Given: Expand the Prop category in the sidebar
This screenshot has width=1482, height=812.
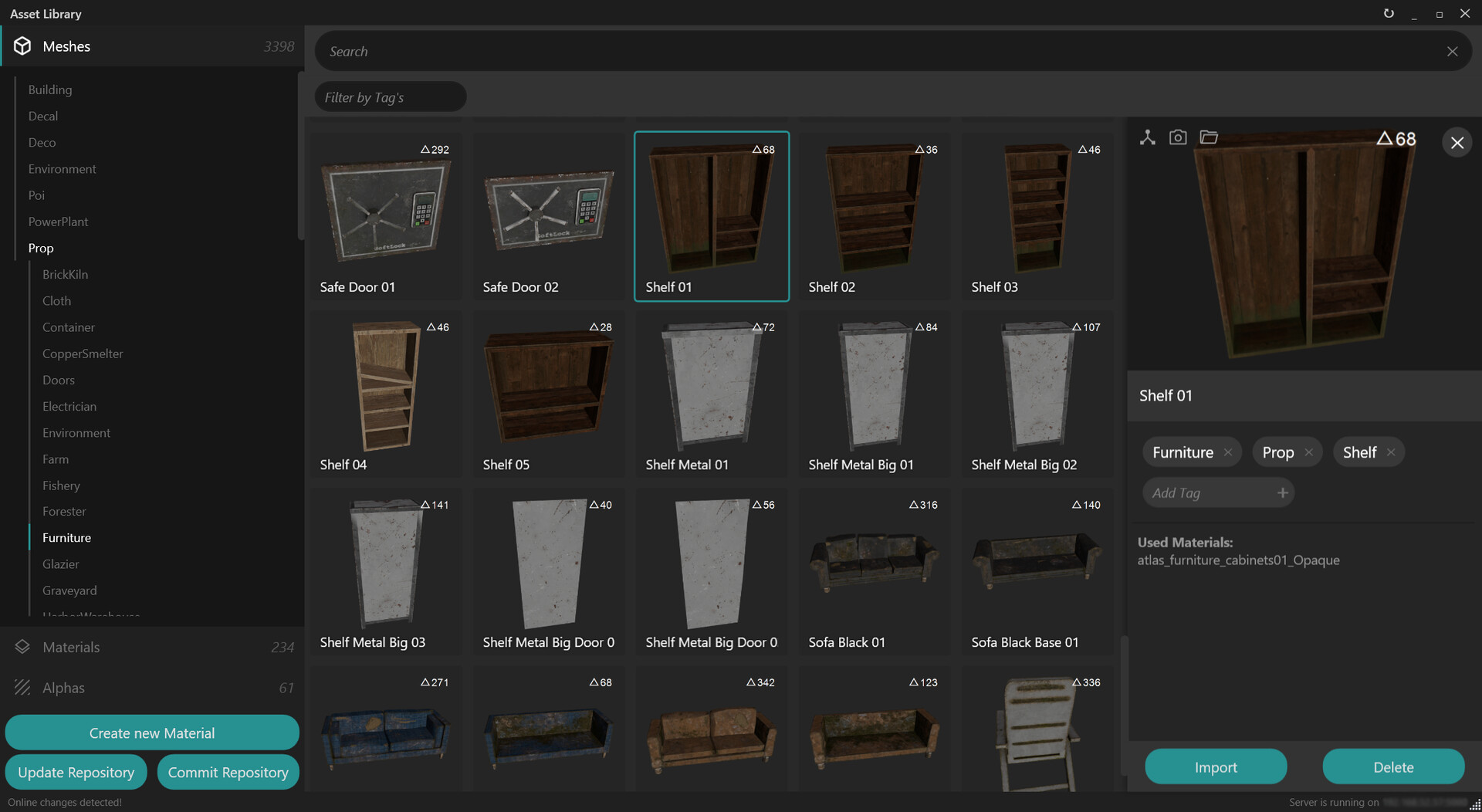Looking at the screenshot, I should [40, 248].
